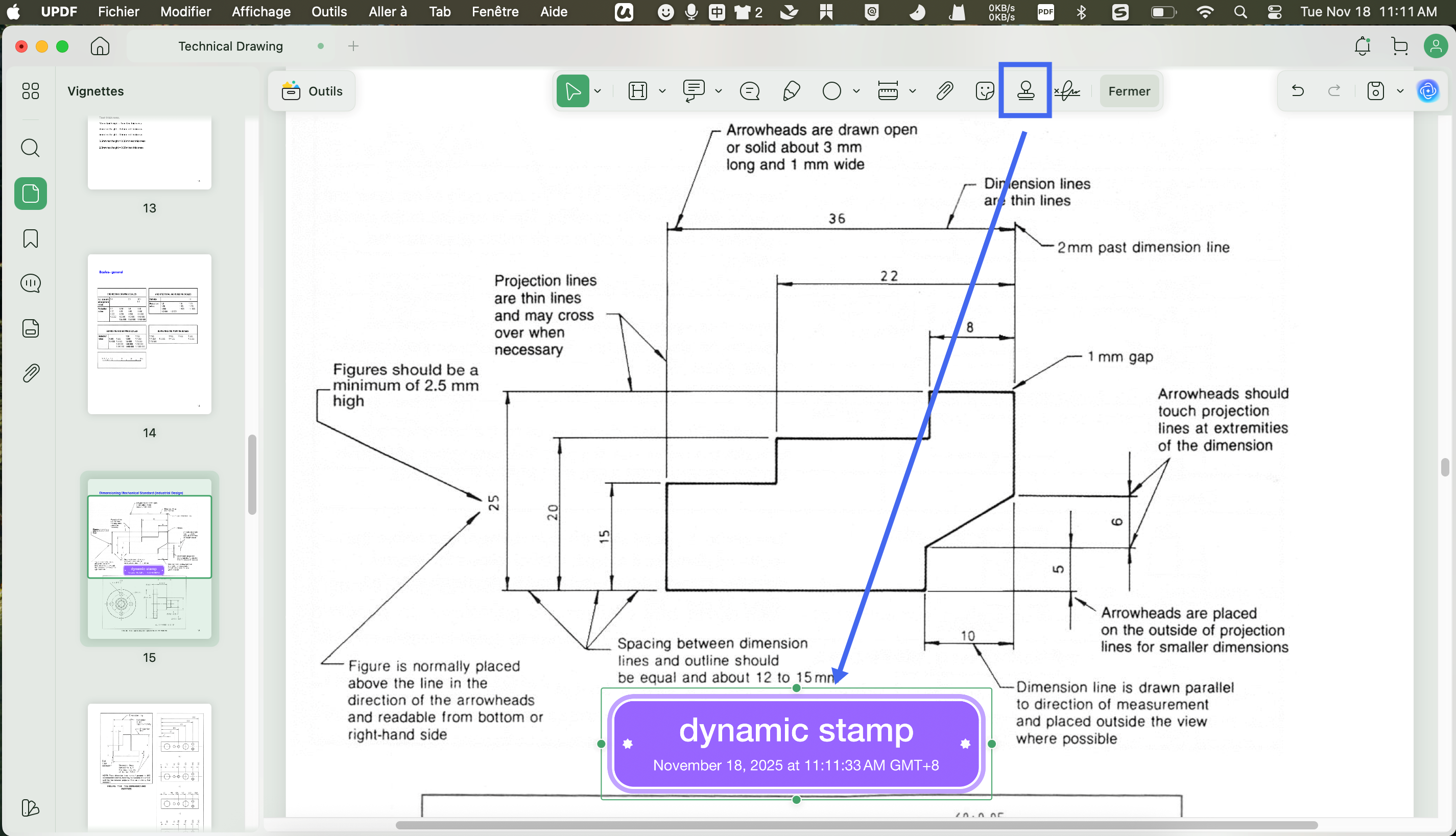
Task: Click the Fermer button
Action: 1129,91
